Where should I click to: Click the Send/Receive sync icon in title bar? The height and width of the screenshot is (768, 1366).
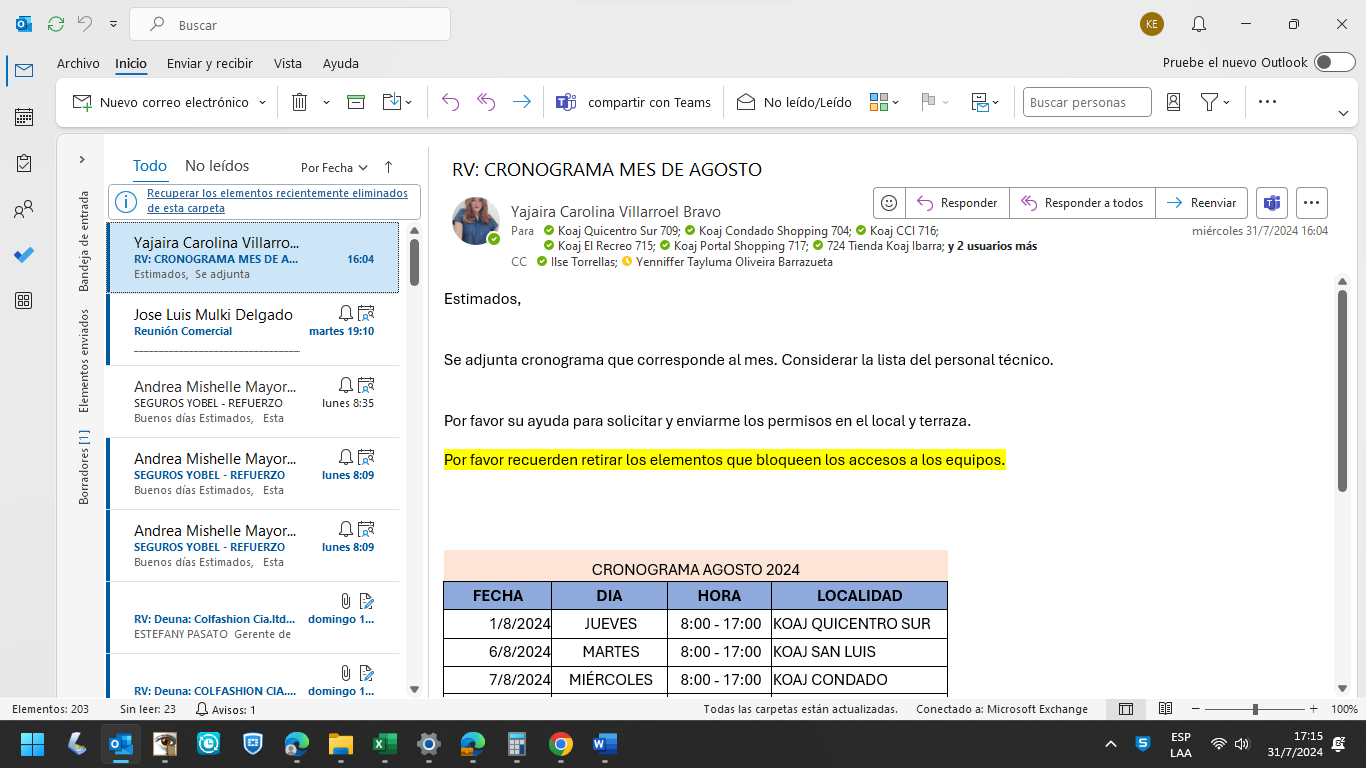click(56, 24)
